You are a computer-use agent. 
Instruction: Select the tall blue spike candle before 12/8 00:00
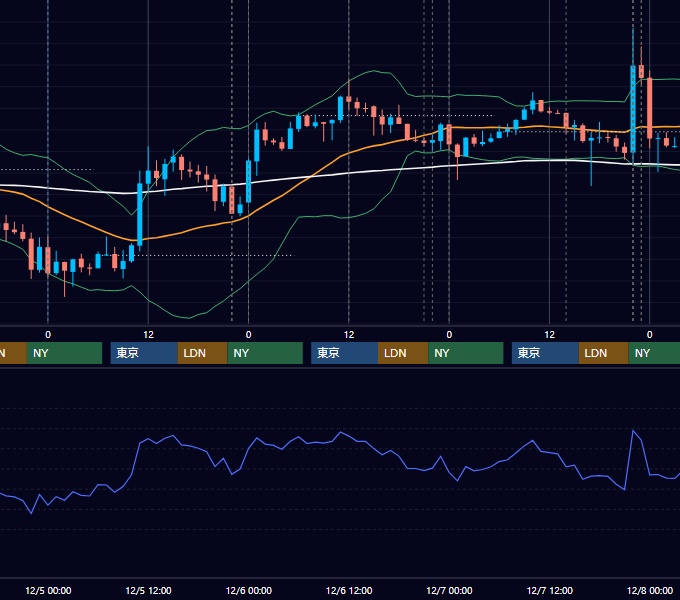click(x=633, y=108)
